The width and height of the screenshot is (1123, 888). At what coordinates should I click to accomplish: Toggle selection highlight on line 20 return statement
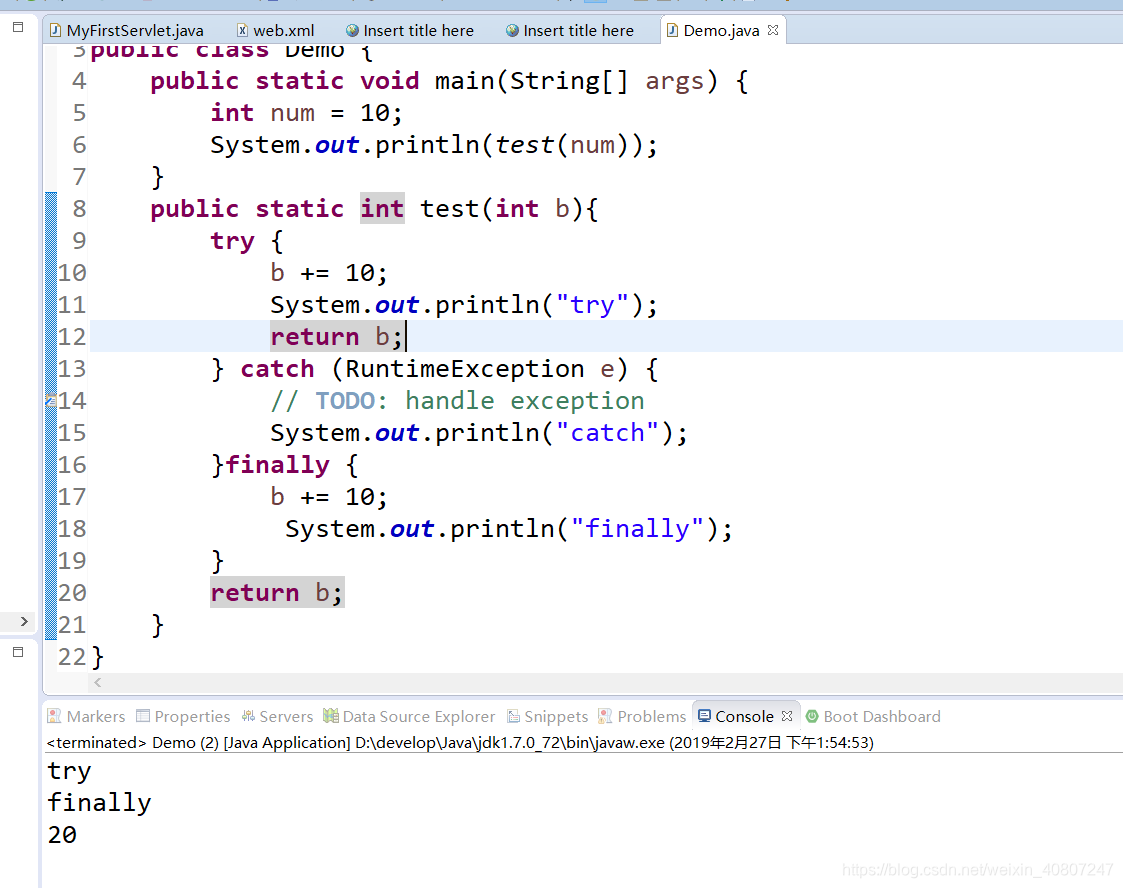pyautogui.click(x=275, y=592)
